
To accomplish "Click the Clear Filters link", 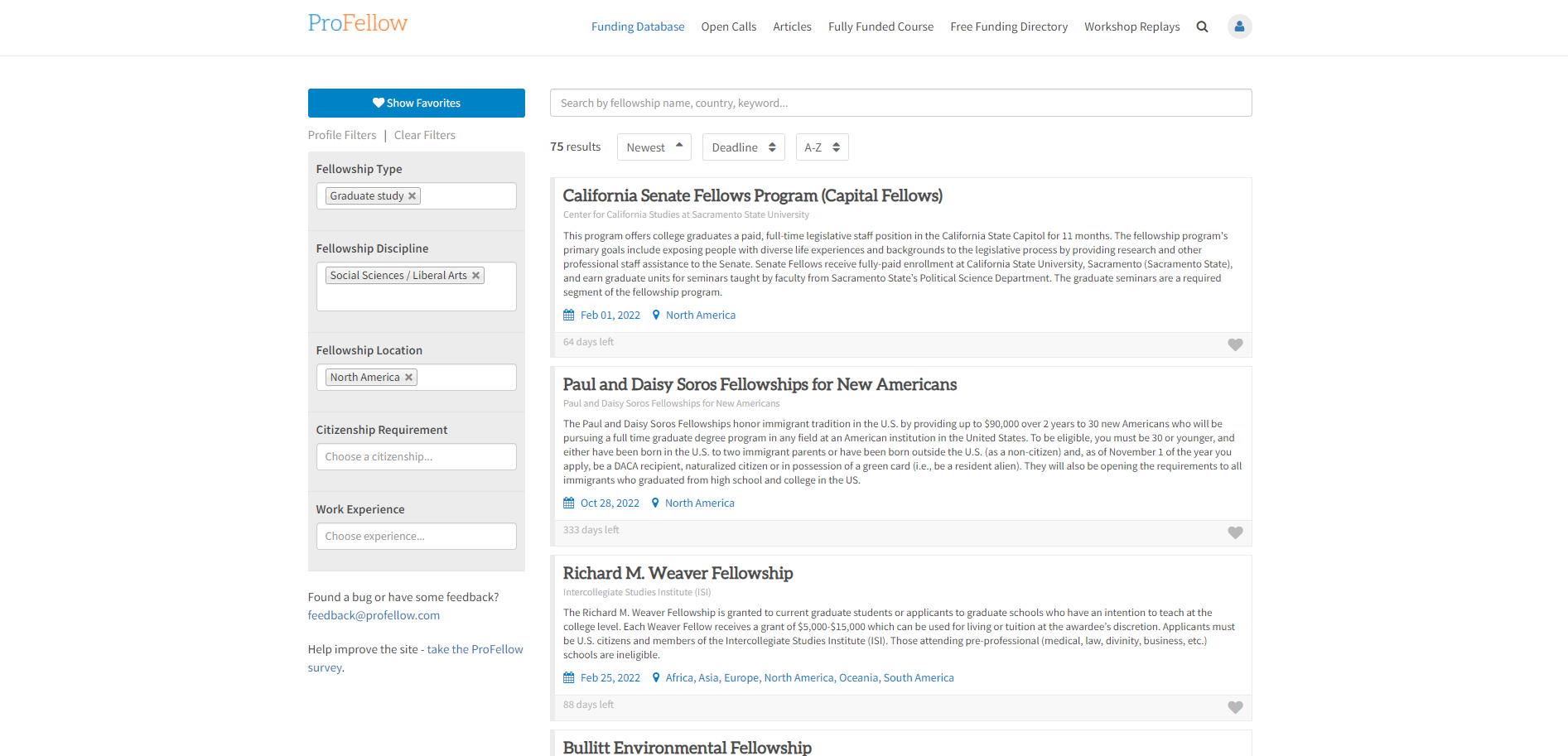I will pos(424,135).
